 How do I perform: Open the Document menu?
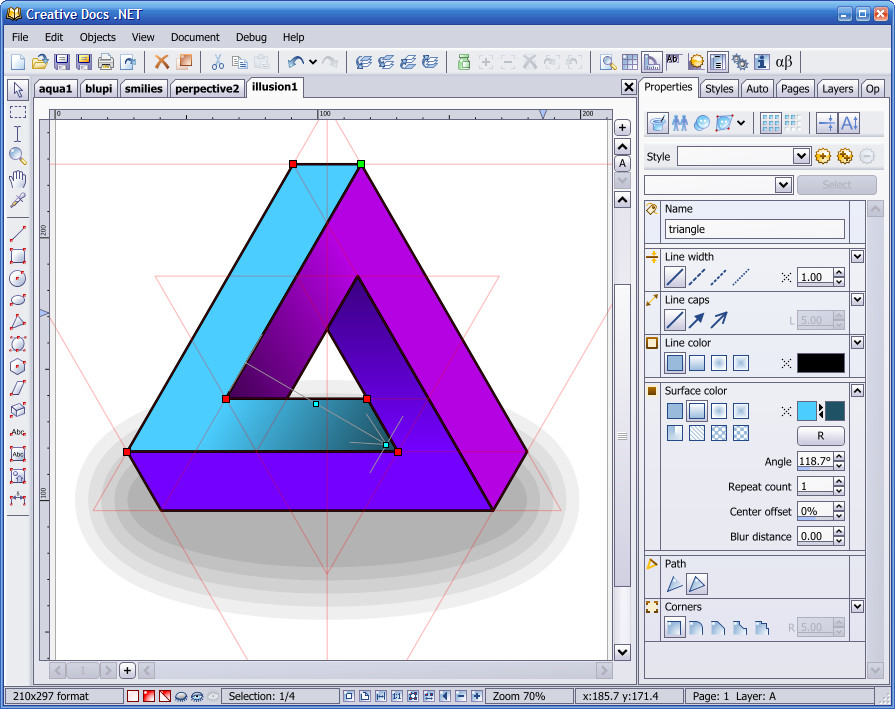point(195,37)
